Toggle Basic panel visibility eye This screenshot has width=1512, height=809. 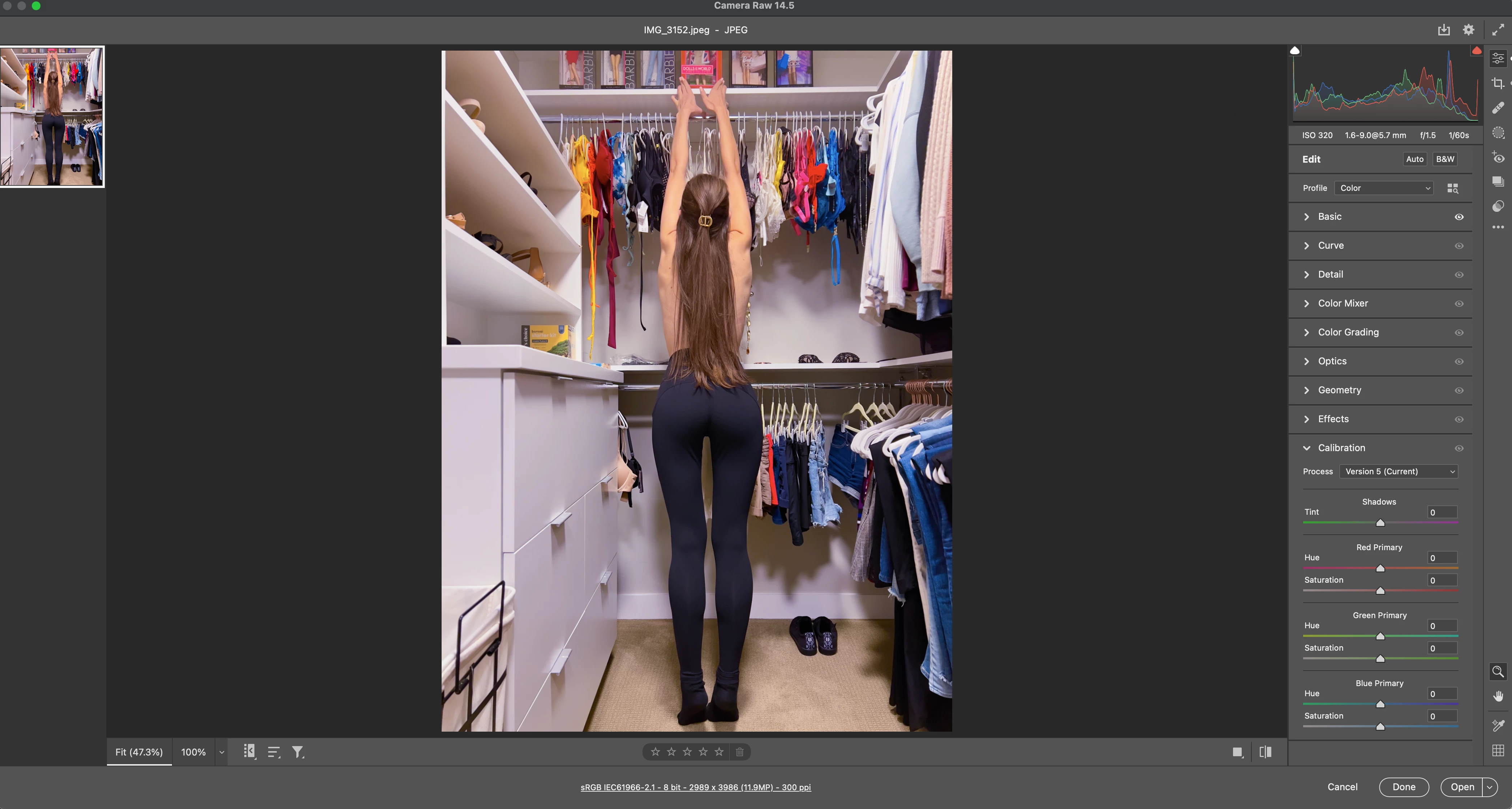click(1459, 217)
